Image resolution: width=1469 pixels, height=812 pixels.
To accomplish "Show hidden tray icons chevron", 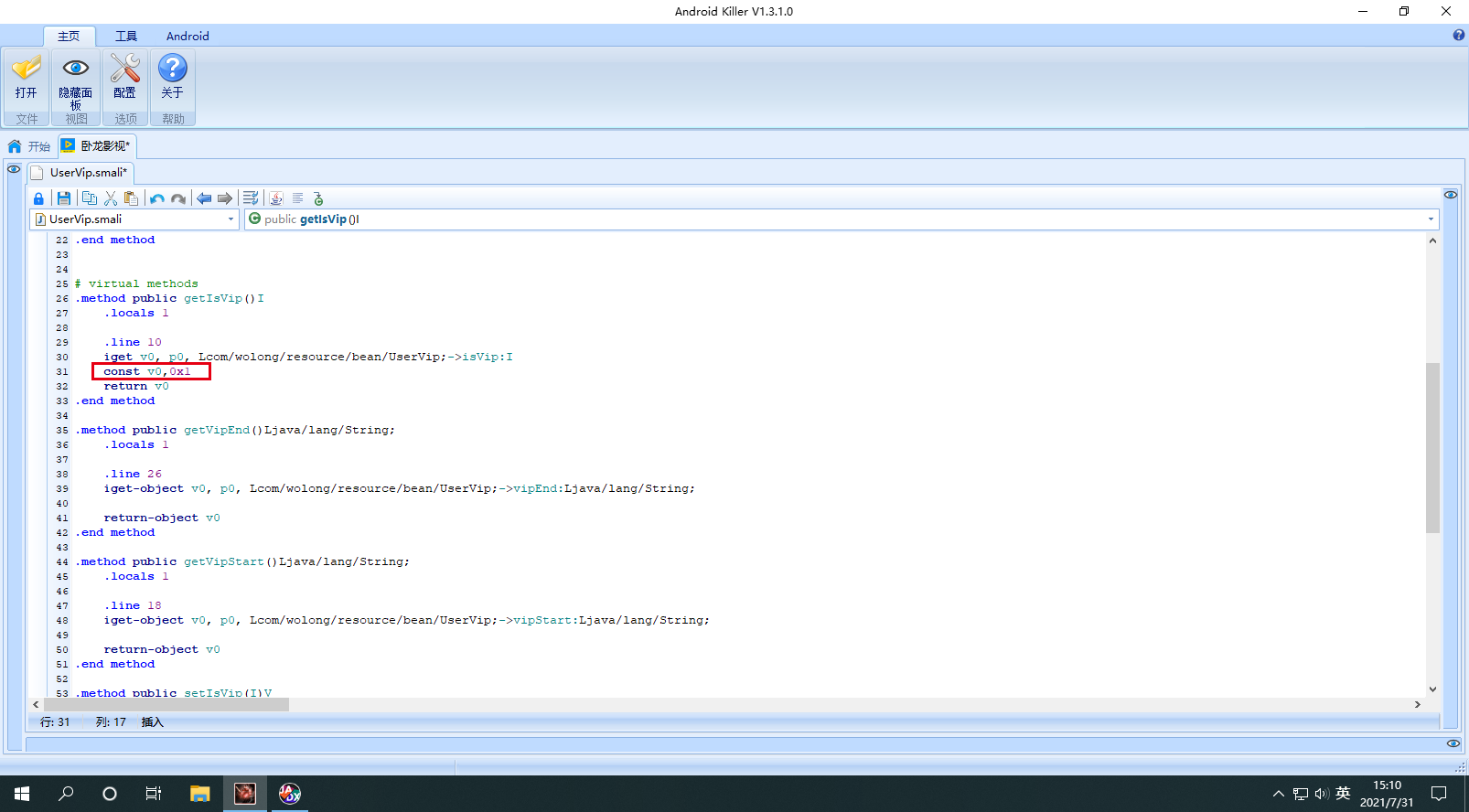I will click(1278, 794).
